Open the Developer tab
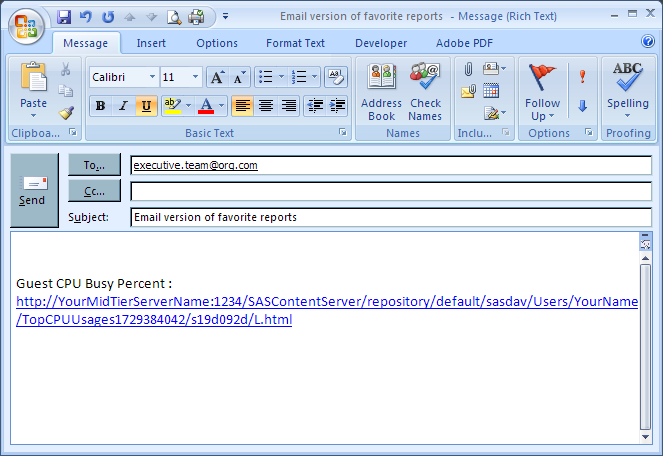665x456 pixels. point(381,43)
